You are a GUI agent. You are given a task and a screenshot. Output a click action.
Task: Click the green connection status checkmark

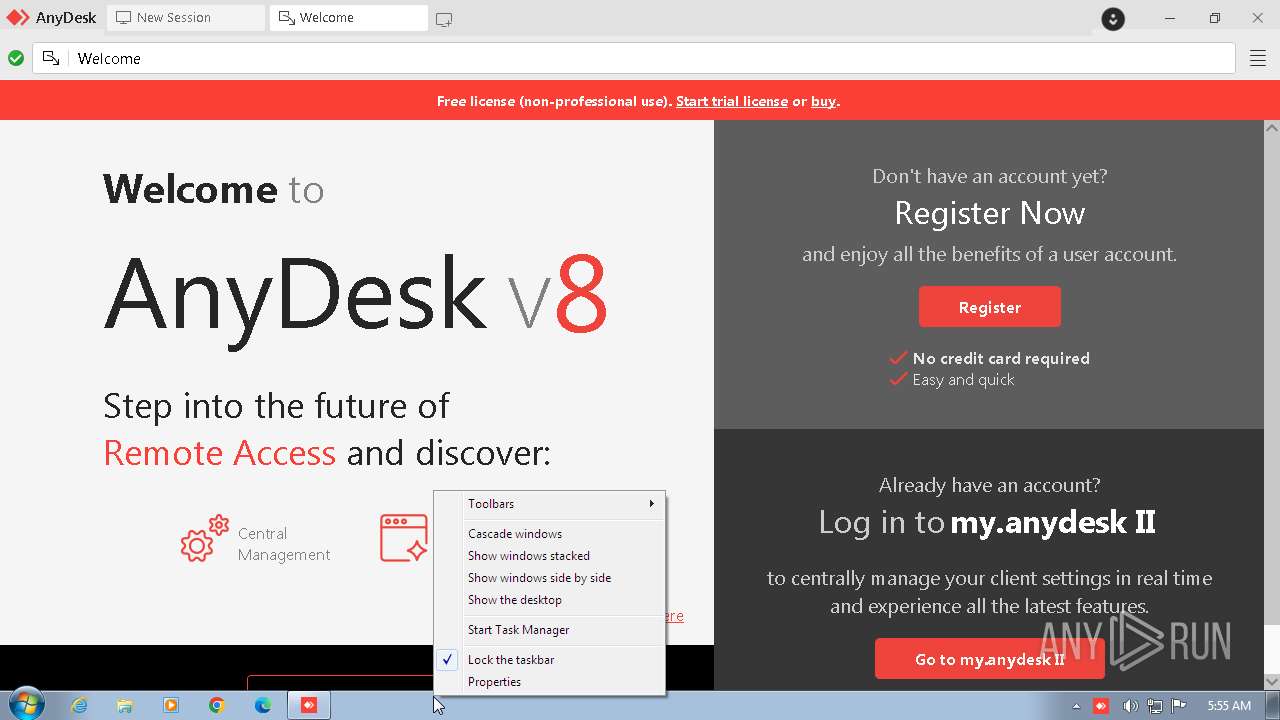click(x=16, y=59)
